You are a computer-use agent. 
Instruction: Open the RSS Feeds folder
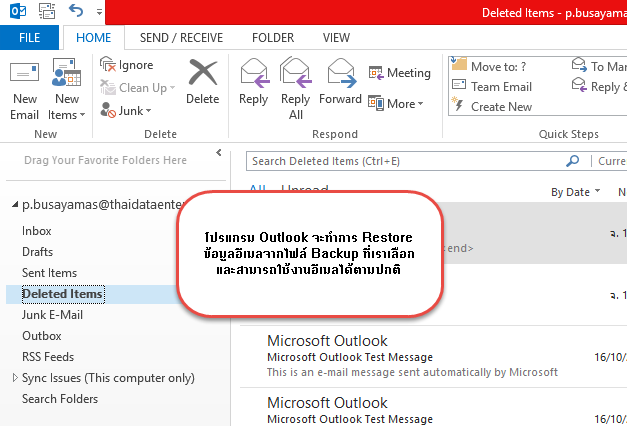point(48,357)
